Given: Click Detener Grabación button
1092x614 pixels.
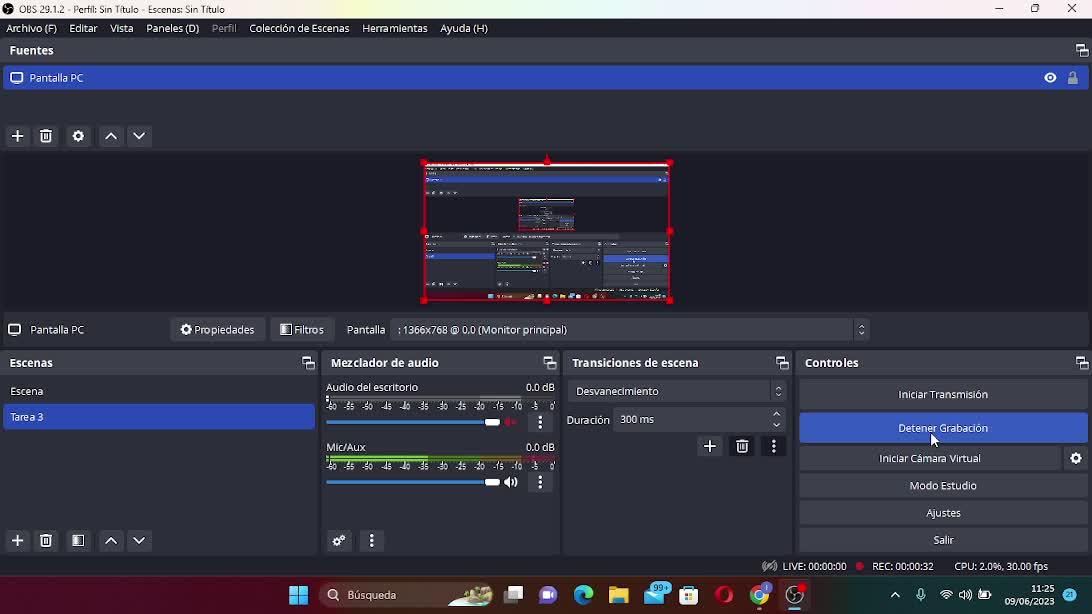Looking at the screenshot, I should click(x=942, y=428).
